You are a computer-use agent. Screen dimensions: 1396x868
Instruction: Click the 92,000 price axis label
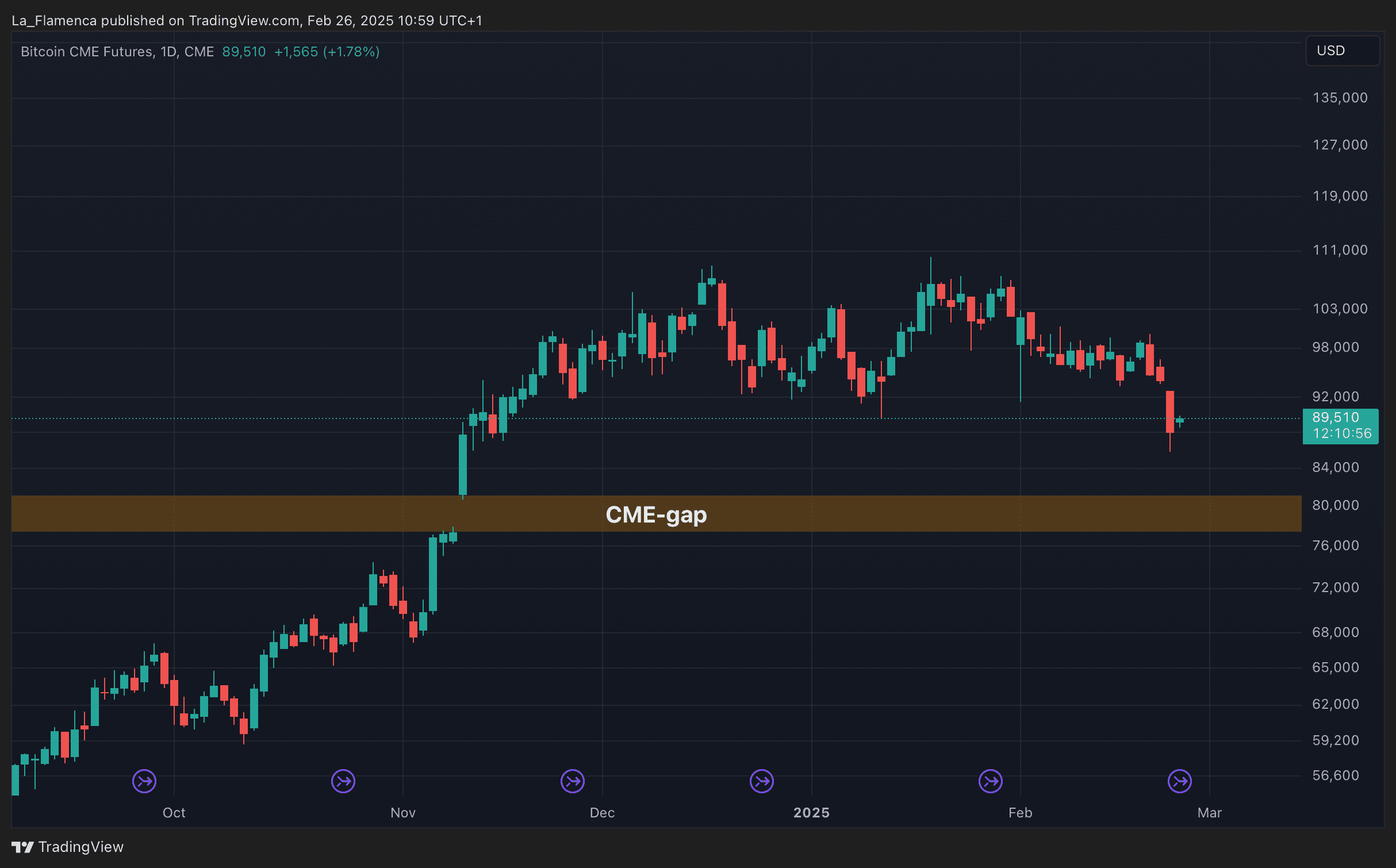(1336, 397)
